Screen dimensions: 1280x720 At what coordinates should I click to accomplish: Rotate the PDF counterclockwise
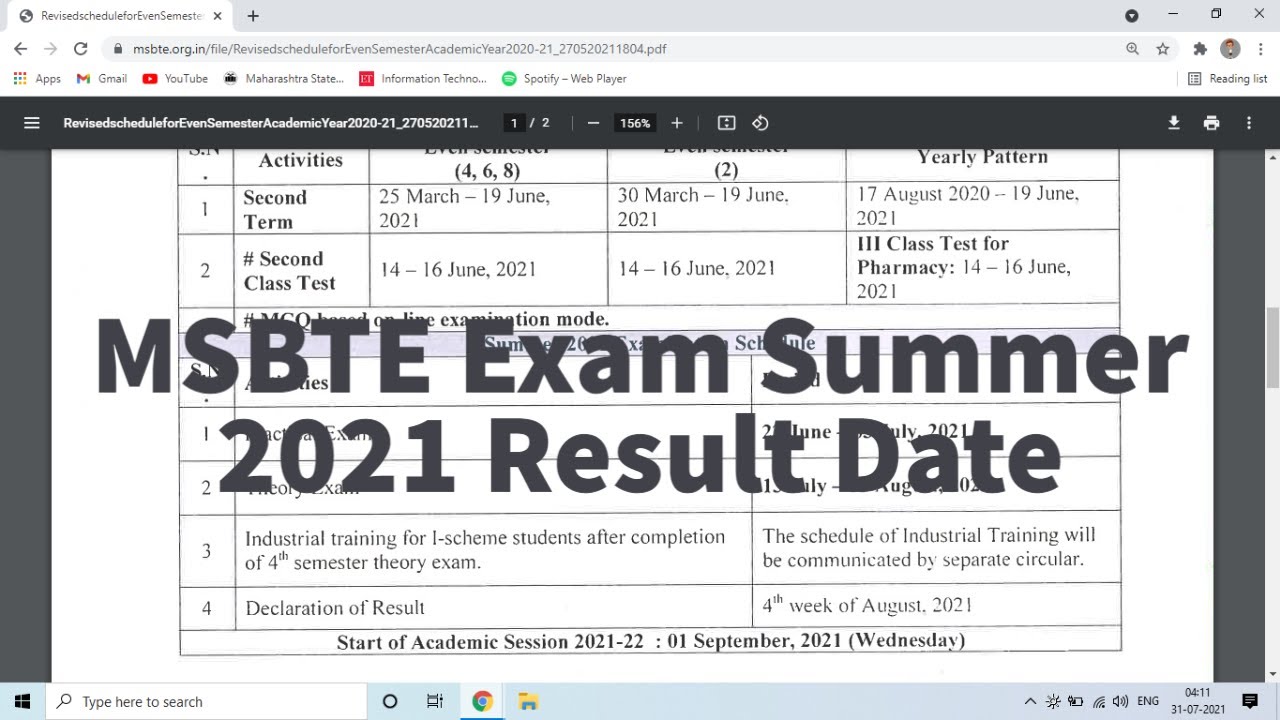pos(760,123)
